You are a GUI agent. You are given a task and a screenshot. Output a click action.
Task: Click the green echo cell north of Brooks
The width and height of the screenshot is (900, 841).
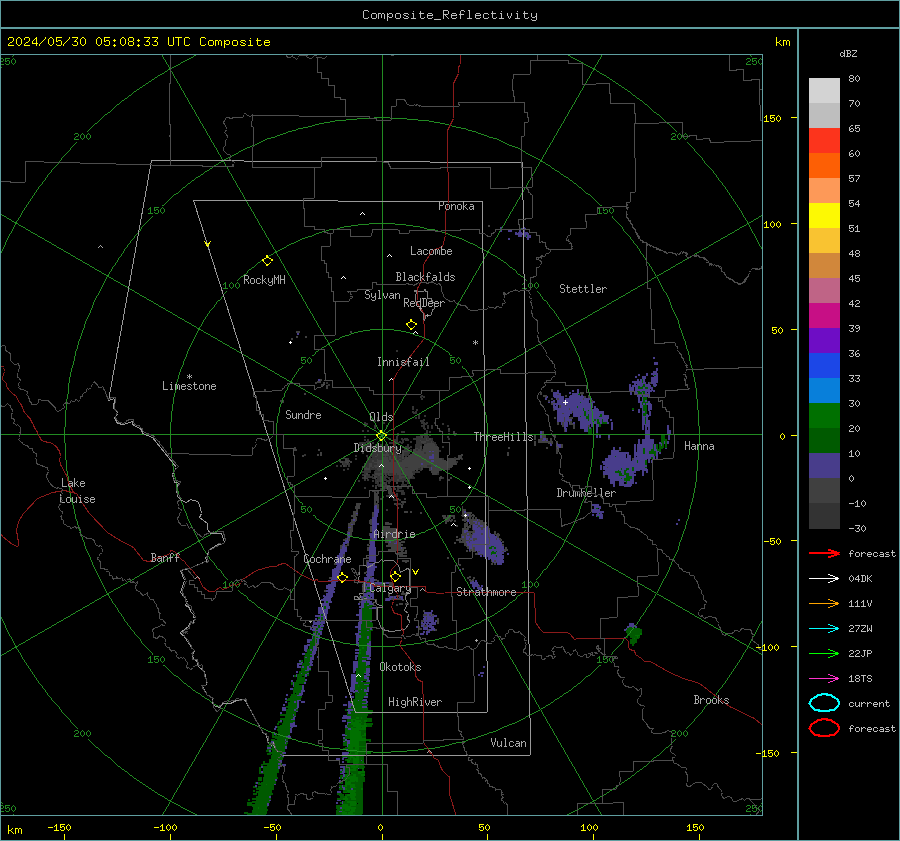pos(633,634)
